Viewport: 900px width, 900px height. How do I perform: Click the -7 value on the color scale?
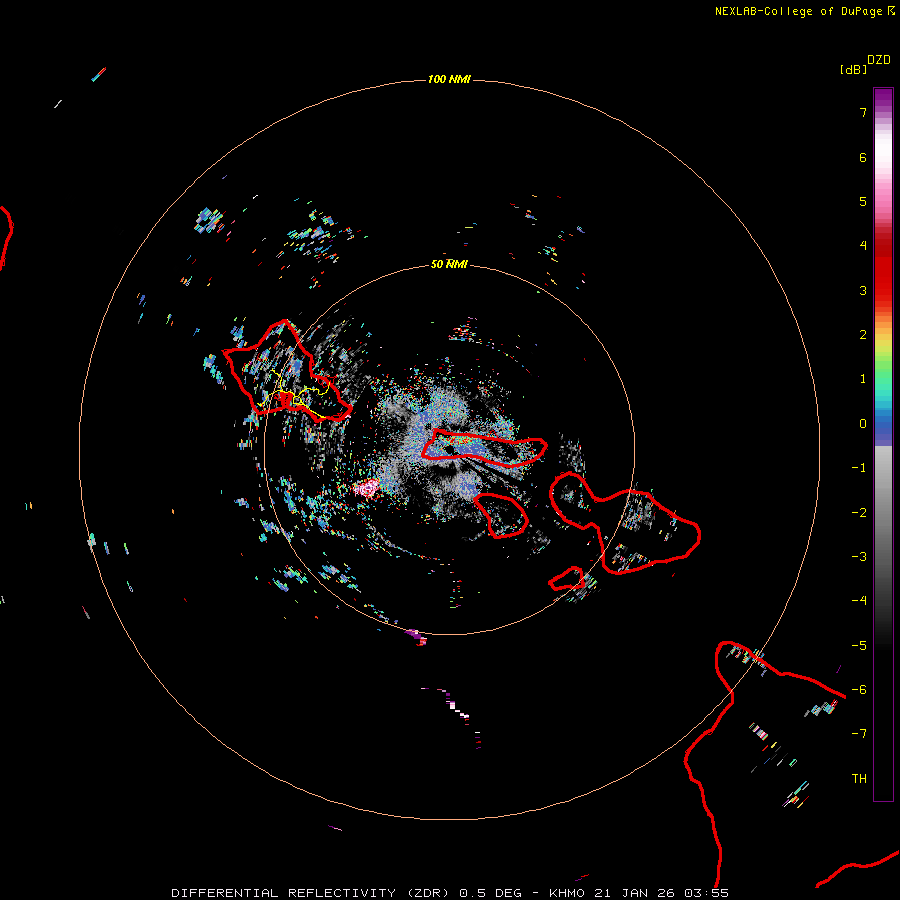pyautogui.click(x=859, y=734)
